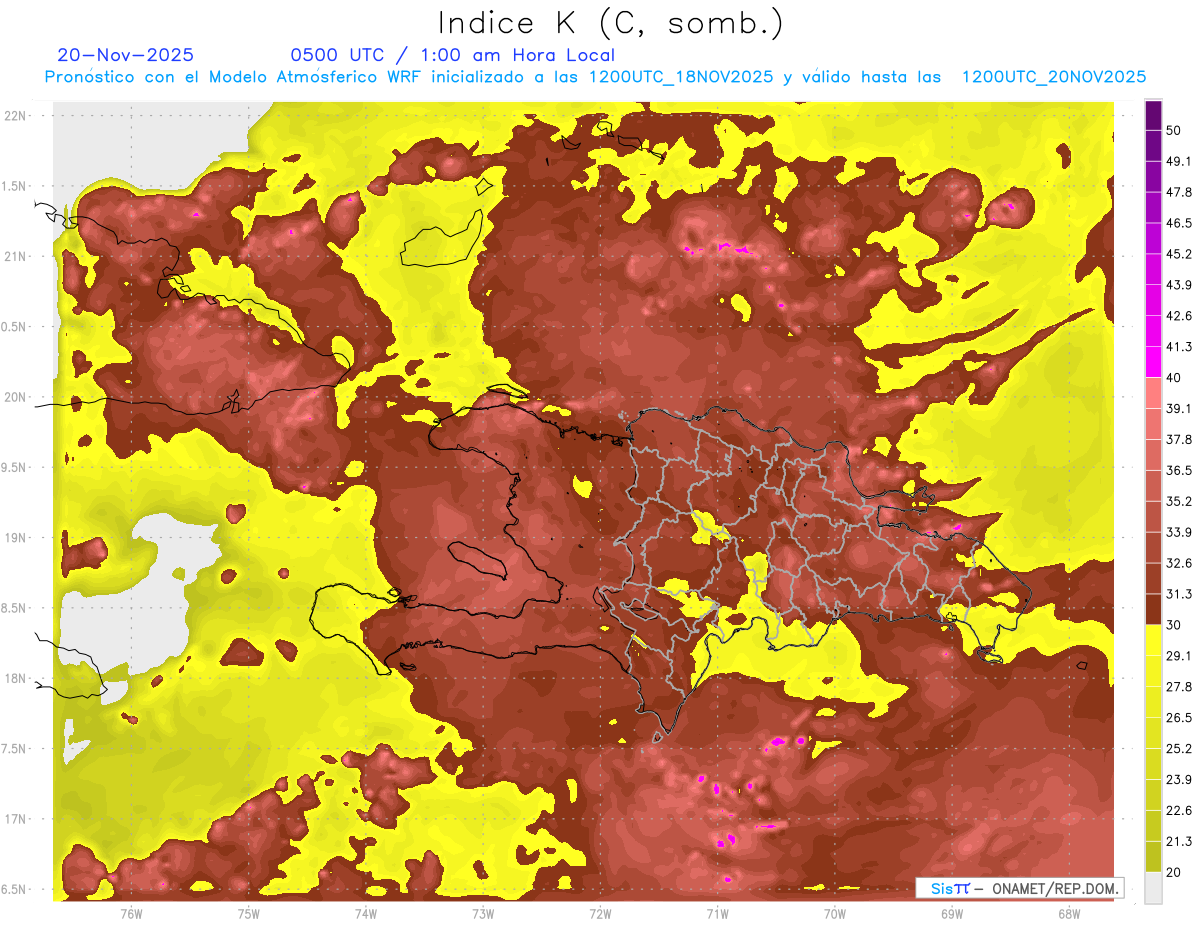Image resolution: width=1200 pixels, height=927 pixels.
Task: Pick the magenta swatch between 40 and 41.3
Action: point(1153,363)
